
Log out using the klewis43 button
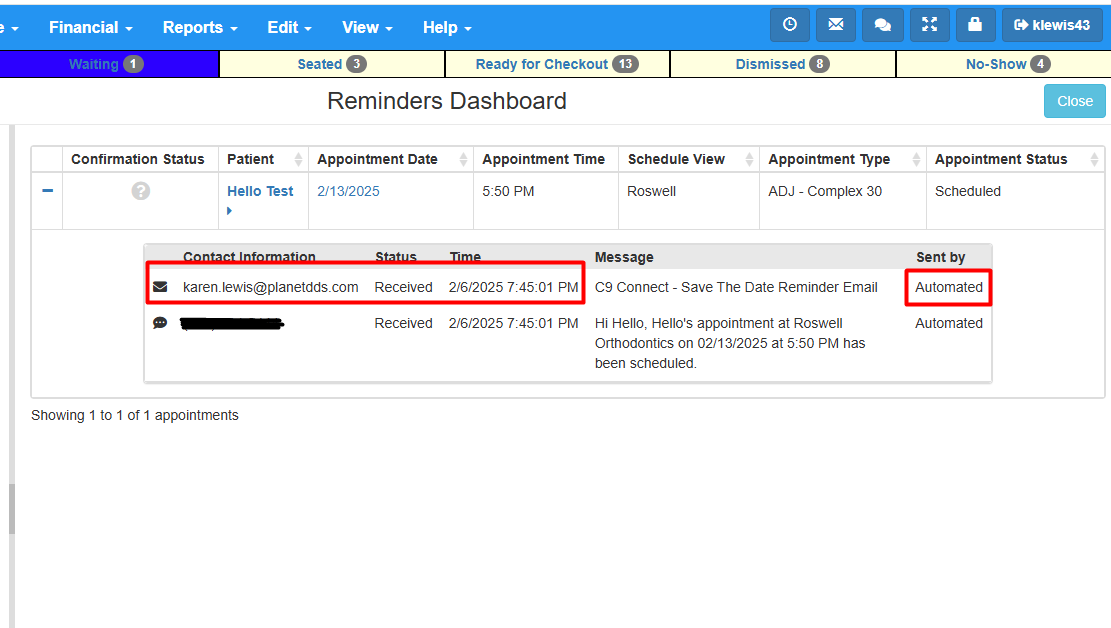coord(1052,24)
